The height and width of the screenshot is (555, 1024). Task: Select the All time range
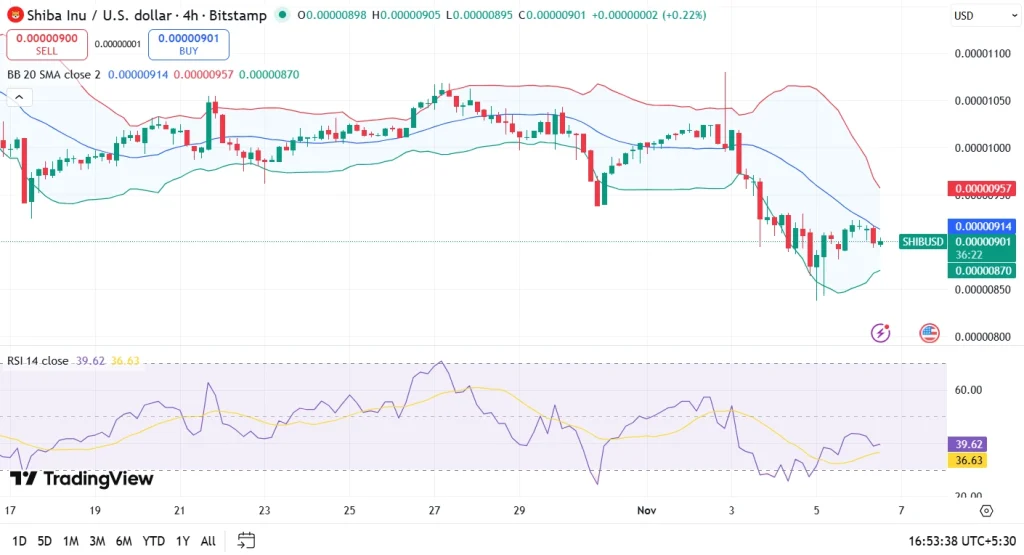click(208, 541)
